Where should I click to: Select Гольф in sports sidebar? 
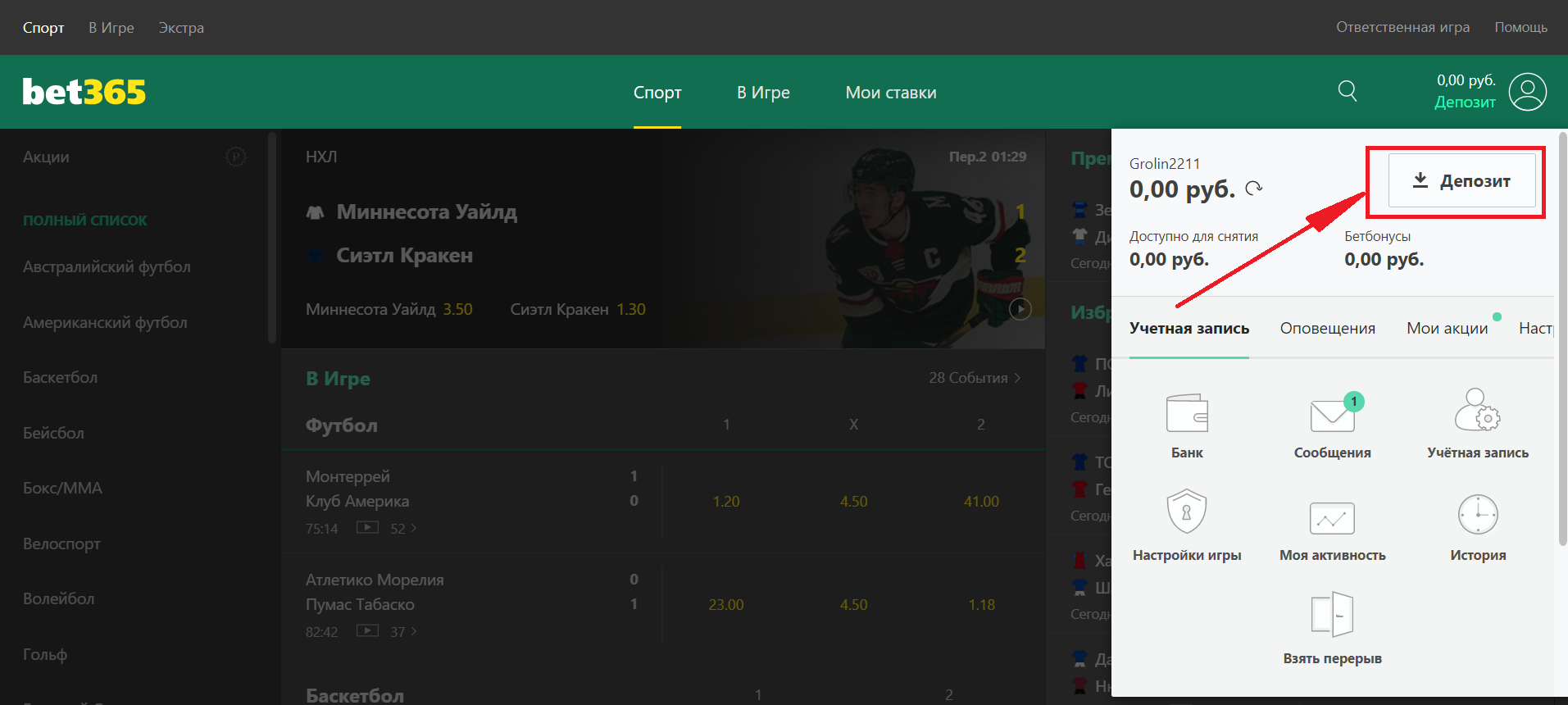(x=45, y=654)
